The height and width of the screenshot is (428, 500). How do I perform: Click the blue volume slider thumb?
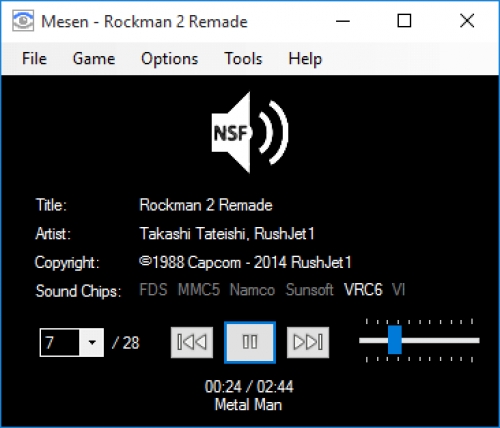[x=395, y=340]
